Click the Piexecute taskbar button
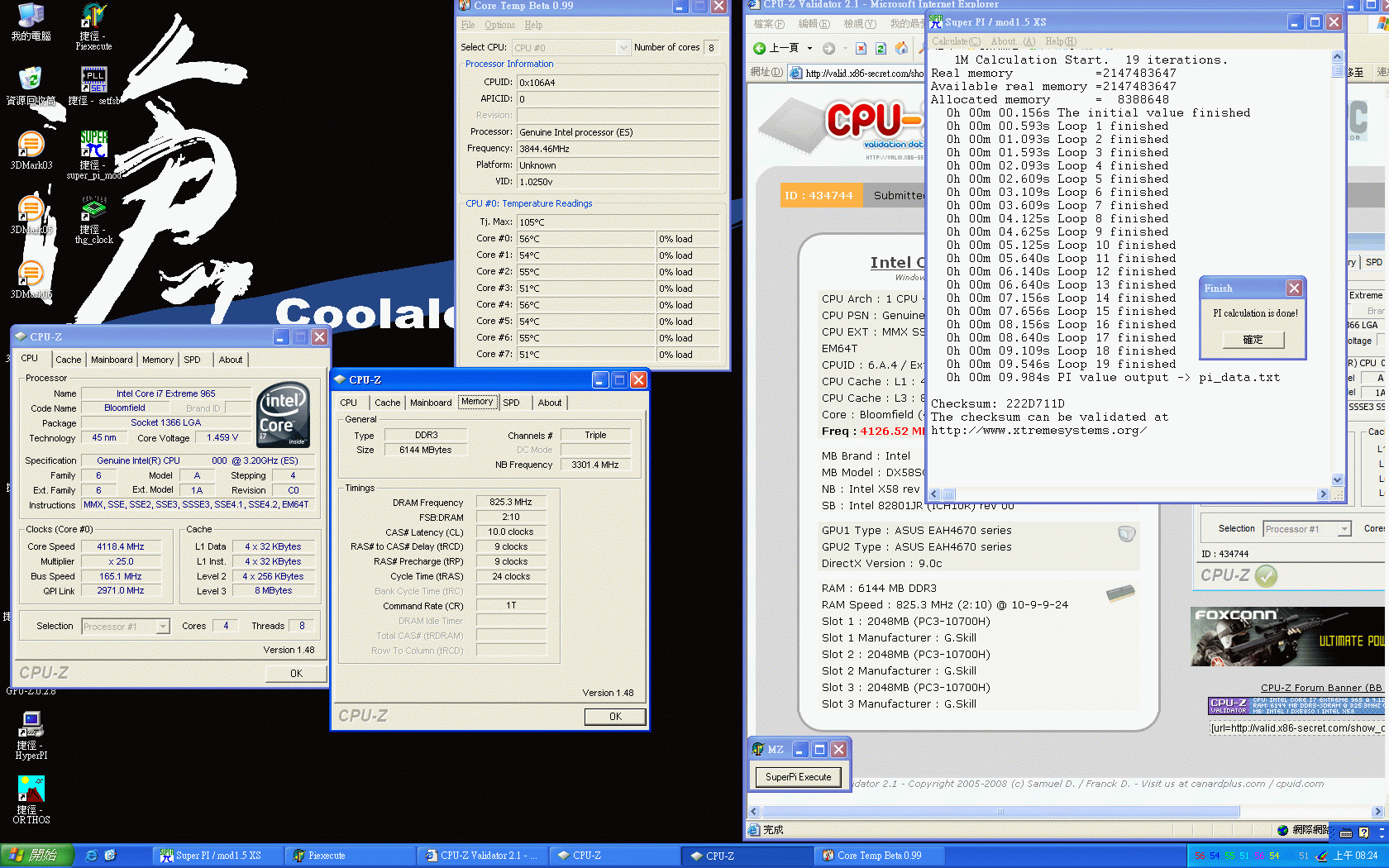This screenshot has height=868, width=1389. (351, 856)
